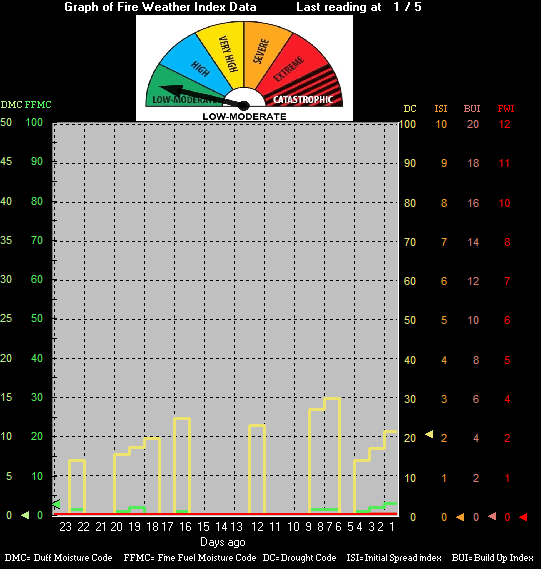Image resolution: width=541 pixels, height=569 pixels.
Task: Select the VERY HIGH yellow gauge segment
Action: pos(225,54)
